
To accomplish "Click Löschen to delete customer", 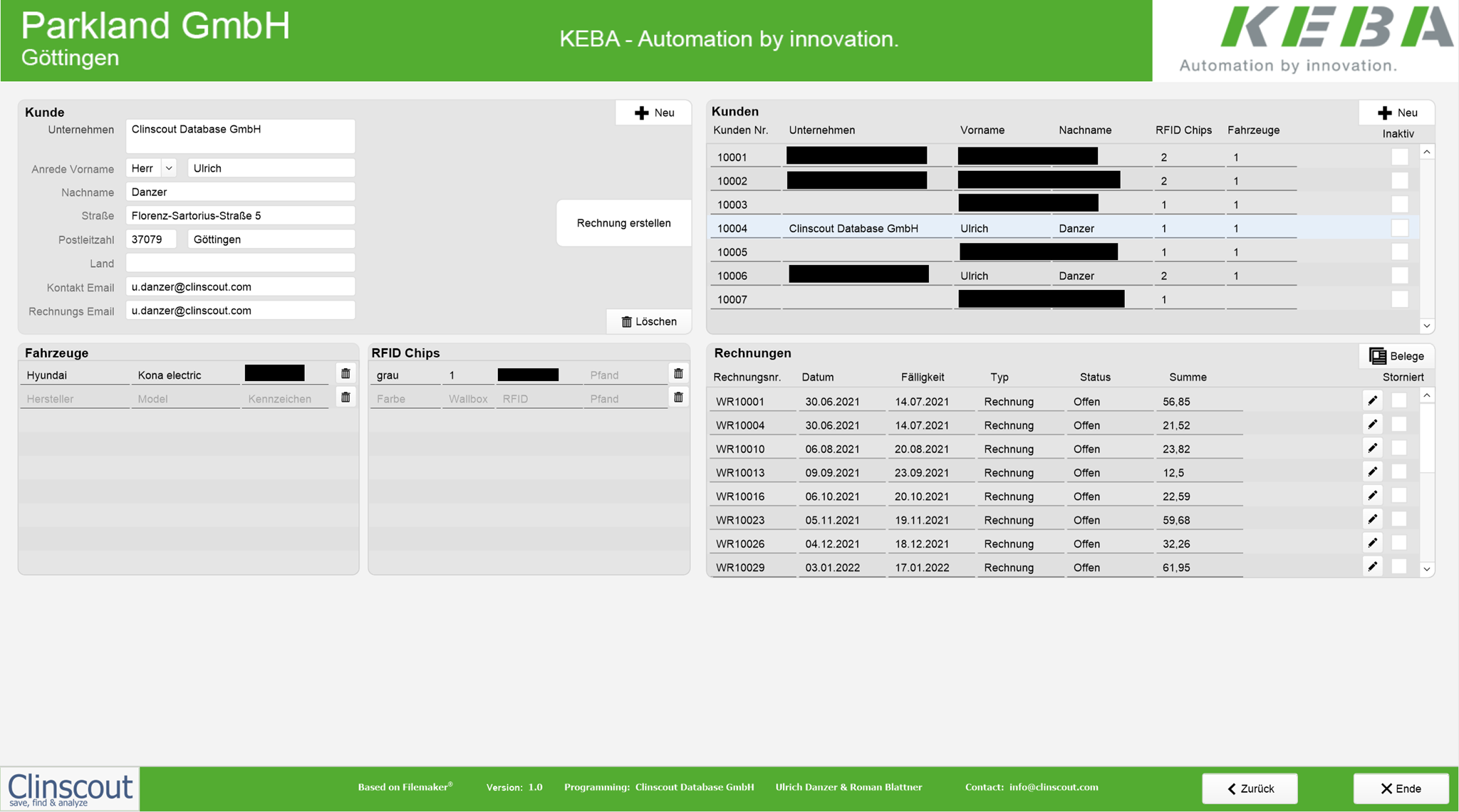I will (649, 321).
